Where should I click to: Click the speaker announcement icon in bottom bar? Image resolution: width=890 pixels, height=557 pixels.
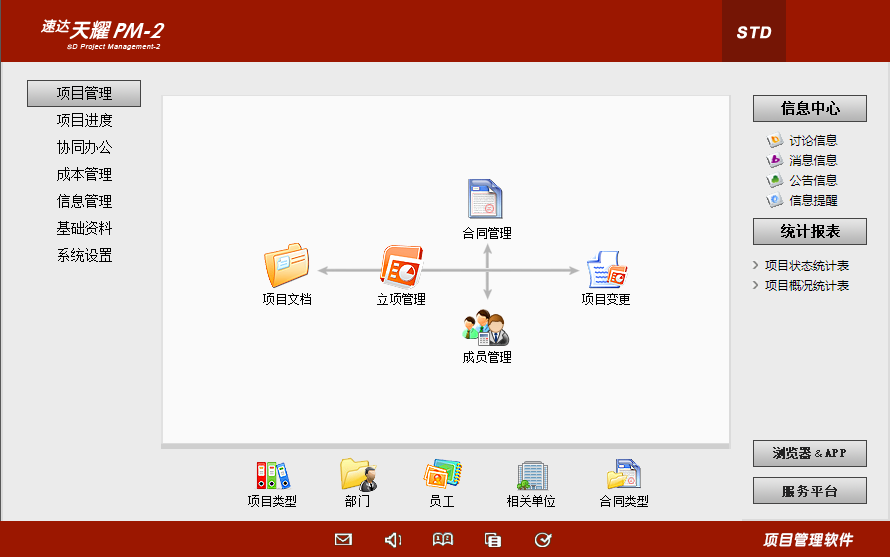pos(393,540)
